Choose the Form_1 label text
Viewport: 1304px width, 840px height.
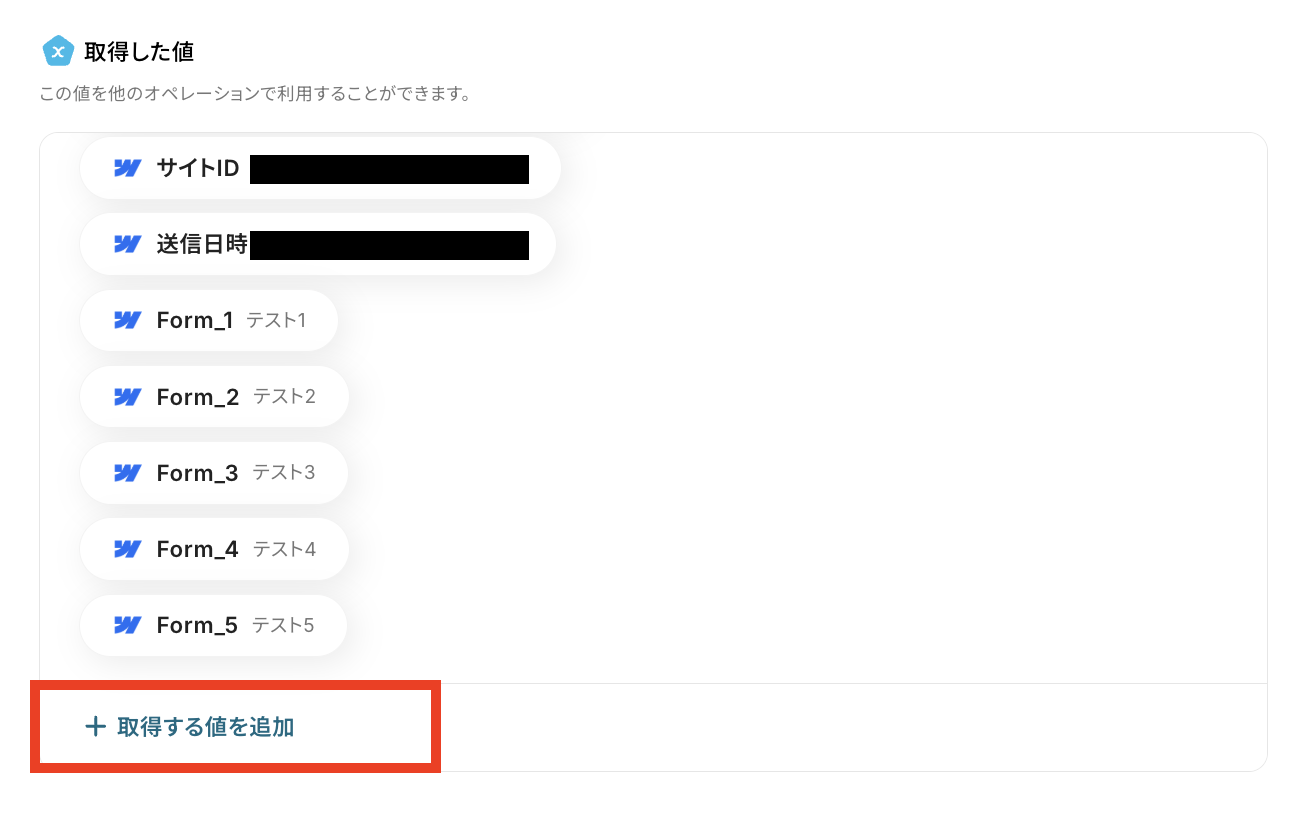[x=195, y=320]
